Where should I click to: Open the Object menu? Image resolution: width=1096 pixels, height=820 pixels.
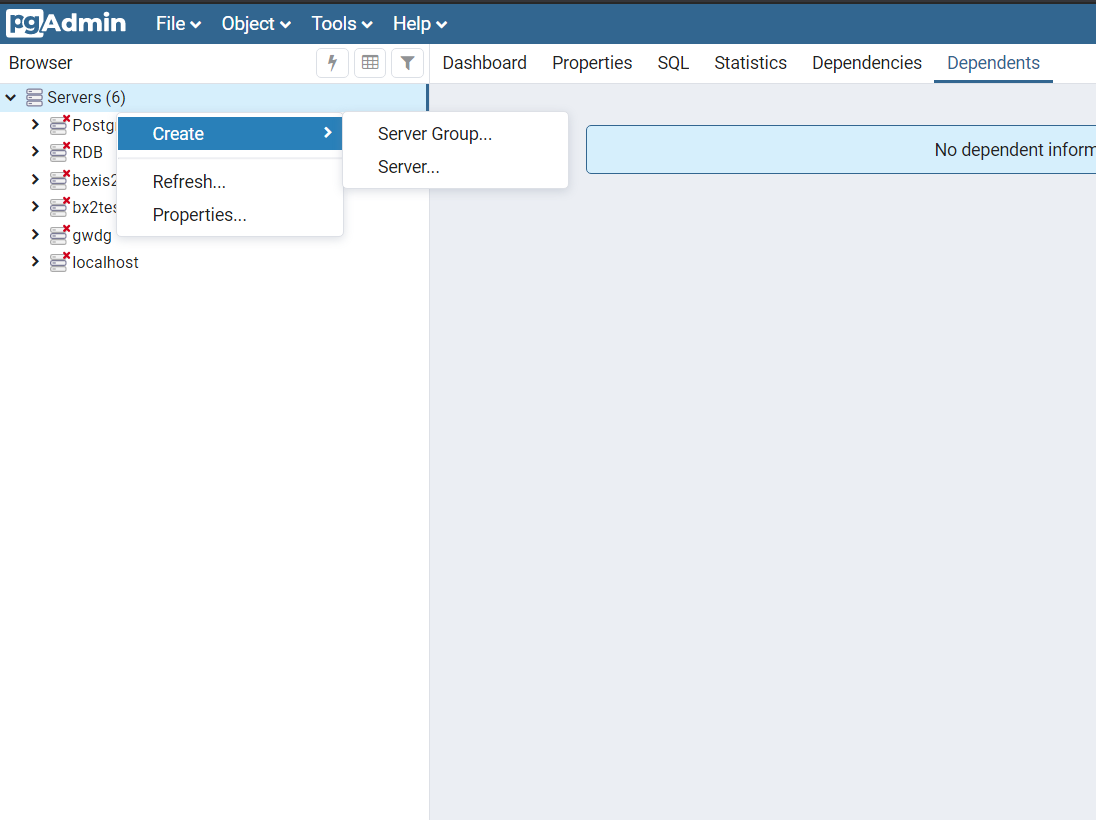click(x=256, y=24)
